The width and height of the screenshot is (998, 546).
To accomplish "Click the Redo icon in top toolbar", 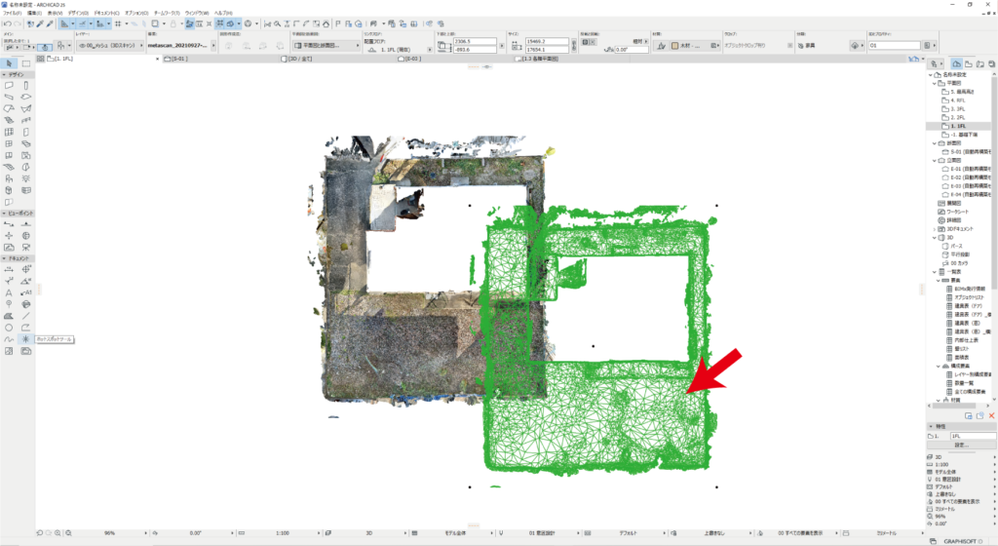I will [17, 24].
